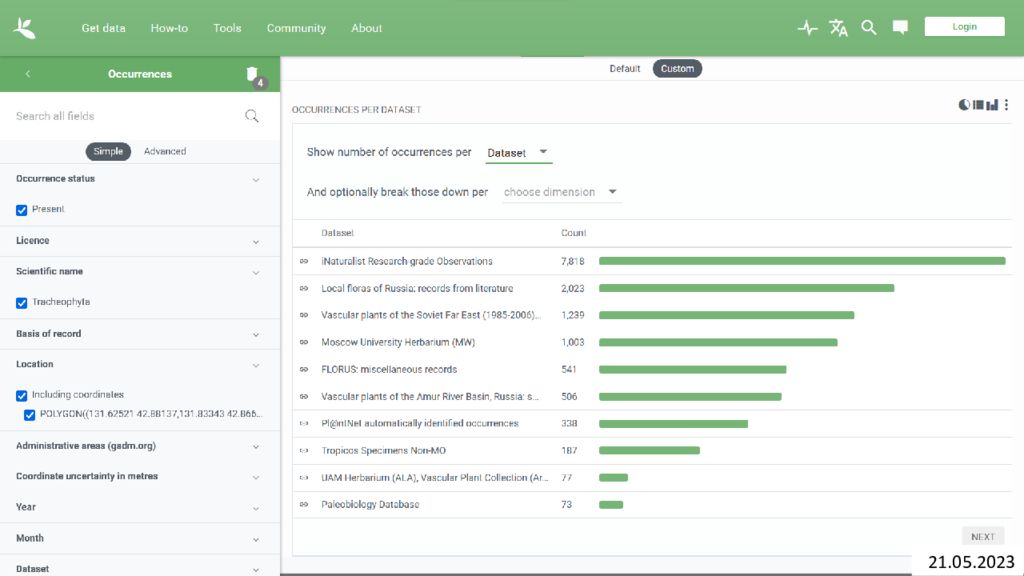Click the Local floras of Russia bar
The image size is (1024, 576).
coord(746,288)
